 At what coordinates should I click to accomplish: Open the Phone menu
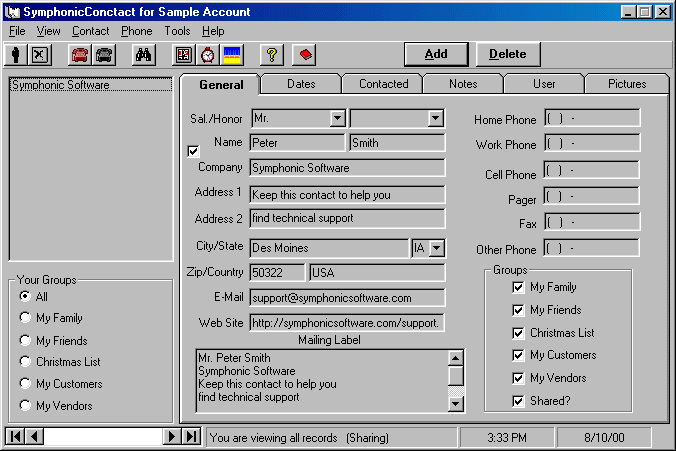pyautogui.click(x=137, y=31)
